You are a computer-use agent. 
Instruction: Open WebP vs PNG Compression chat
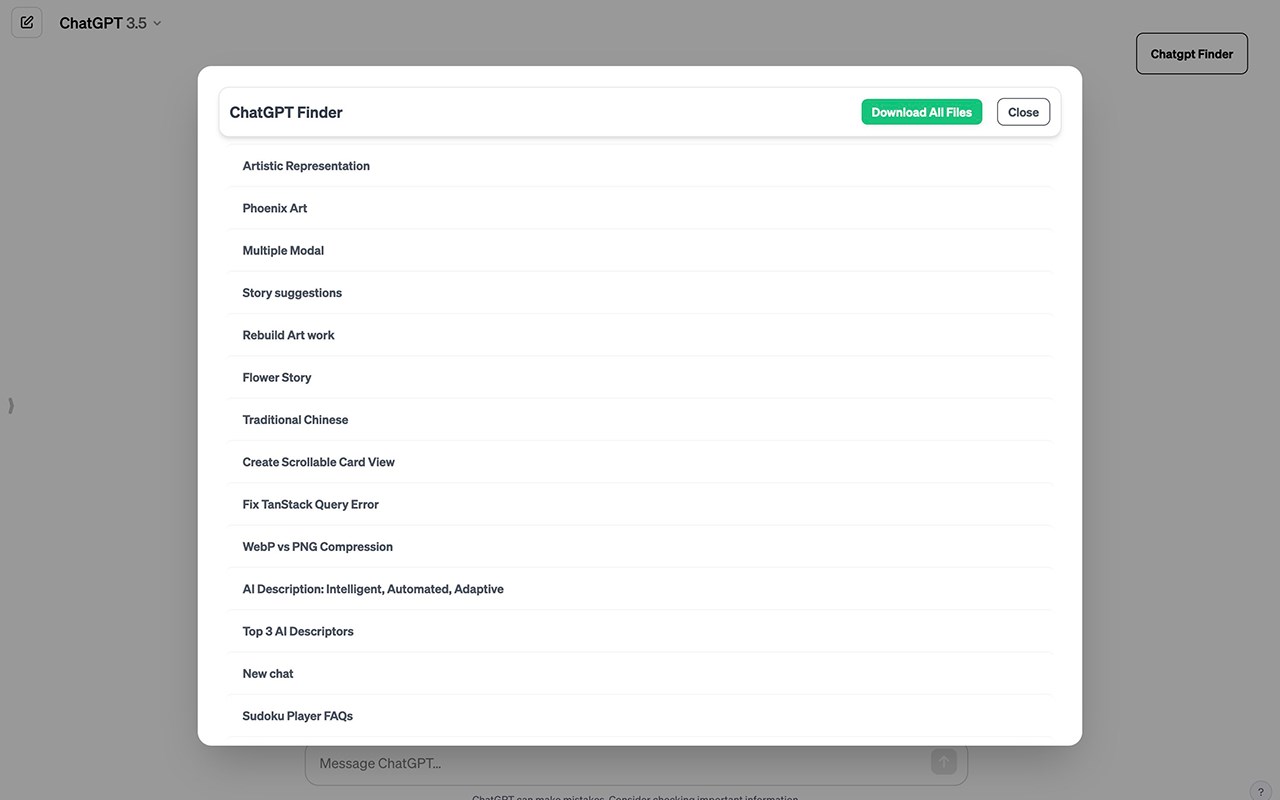coord(317,547)
